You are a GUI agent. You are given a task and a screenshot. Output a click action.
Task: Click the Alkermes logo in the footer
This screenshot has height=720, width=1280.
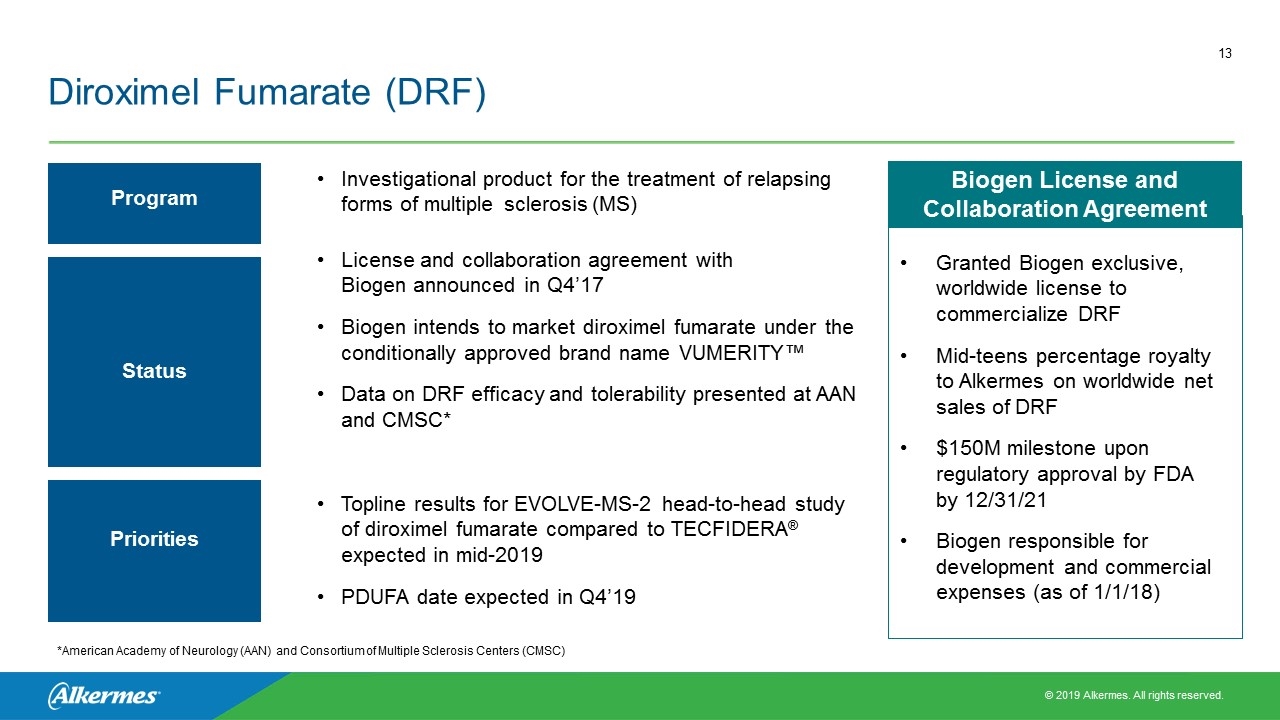[103, 696]
